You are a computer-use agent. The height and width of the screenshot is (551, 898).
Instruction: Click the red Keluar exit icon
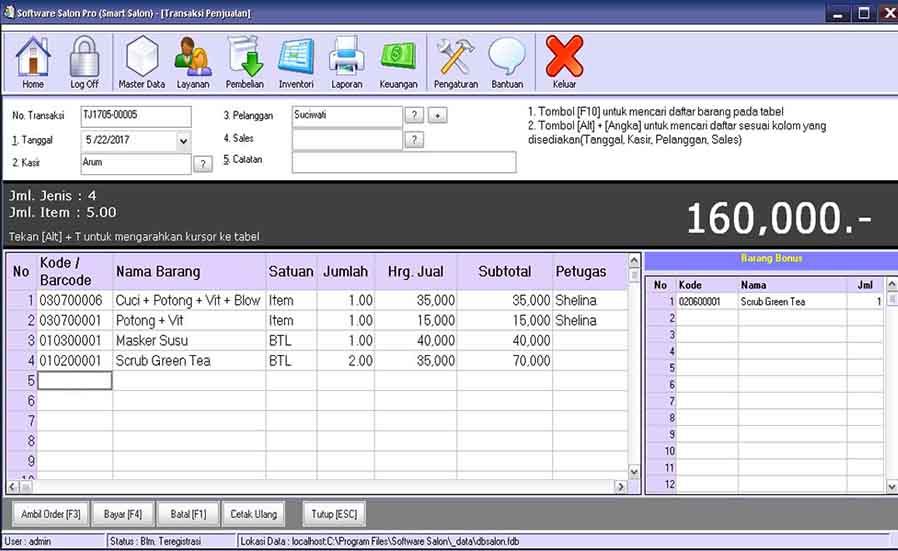(x=564, y=62)
